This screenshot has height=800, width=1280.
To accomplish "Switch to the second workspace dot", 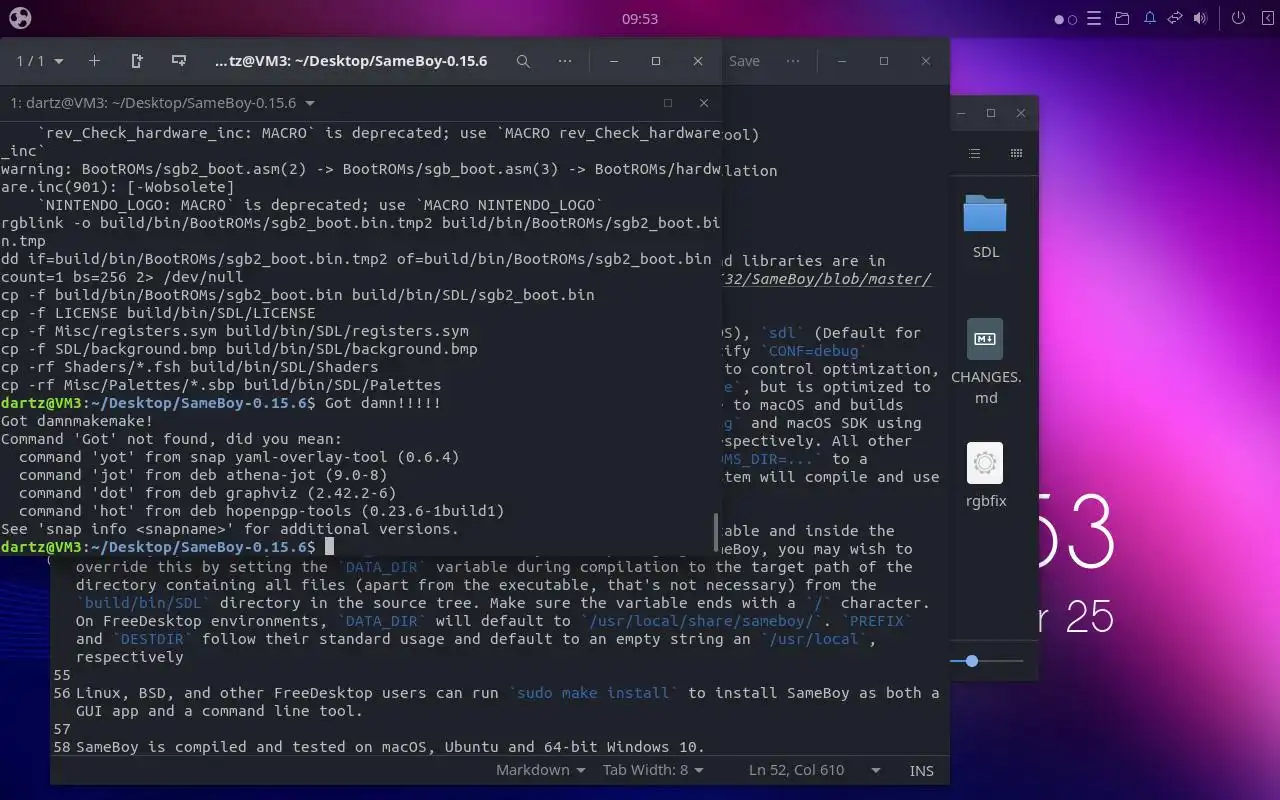I will [1073, 19].
